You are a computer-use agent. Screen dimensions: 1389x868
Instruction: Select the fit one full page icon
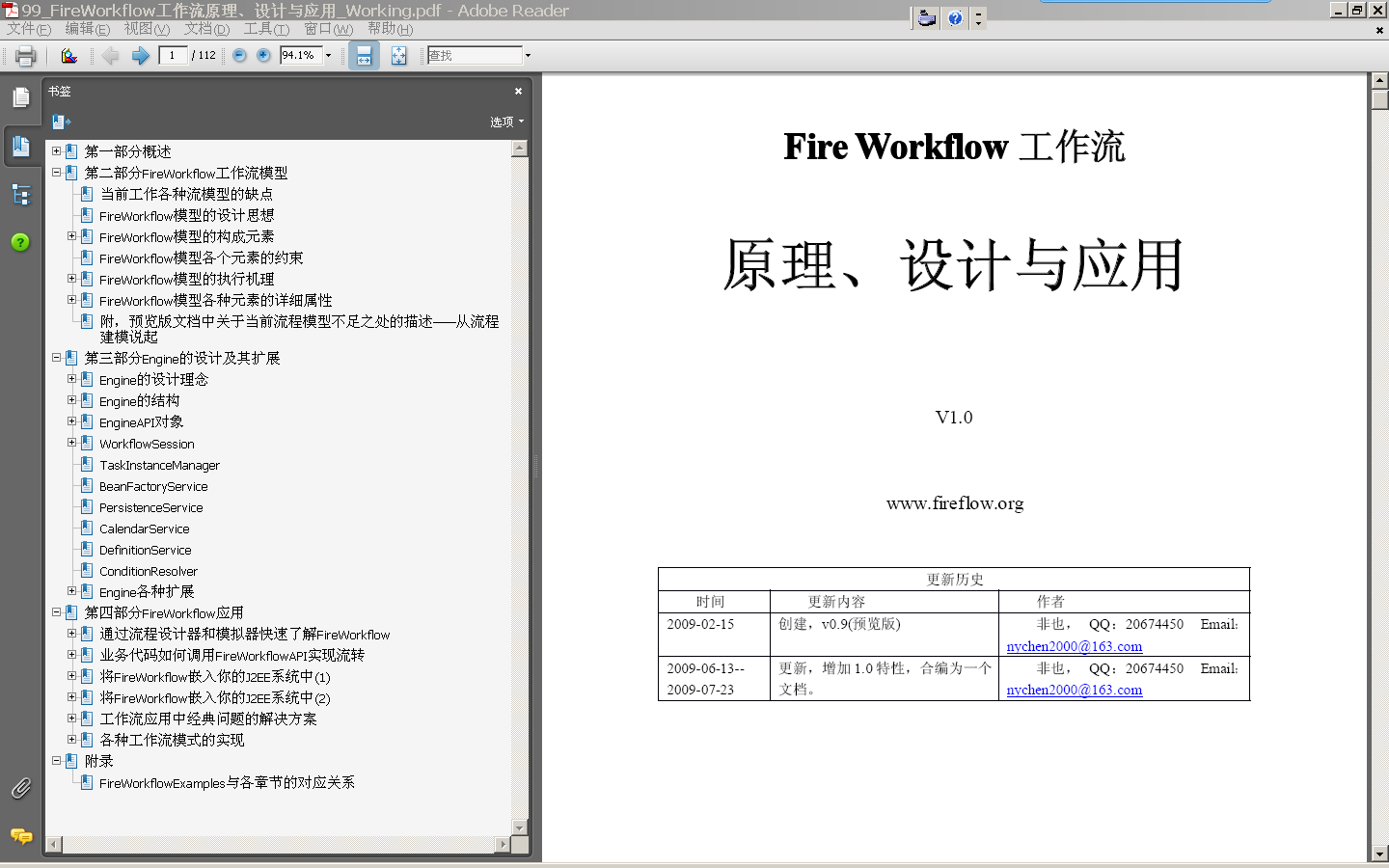398,56
